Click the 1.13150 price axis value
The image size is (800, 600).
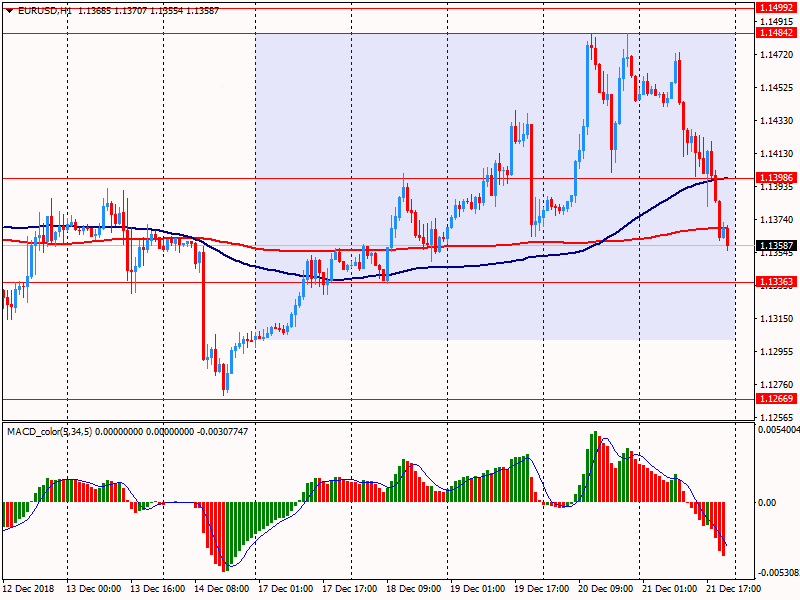pyautogui.click(x=777, y=319)
